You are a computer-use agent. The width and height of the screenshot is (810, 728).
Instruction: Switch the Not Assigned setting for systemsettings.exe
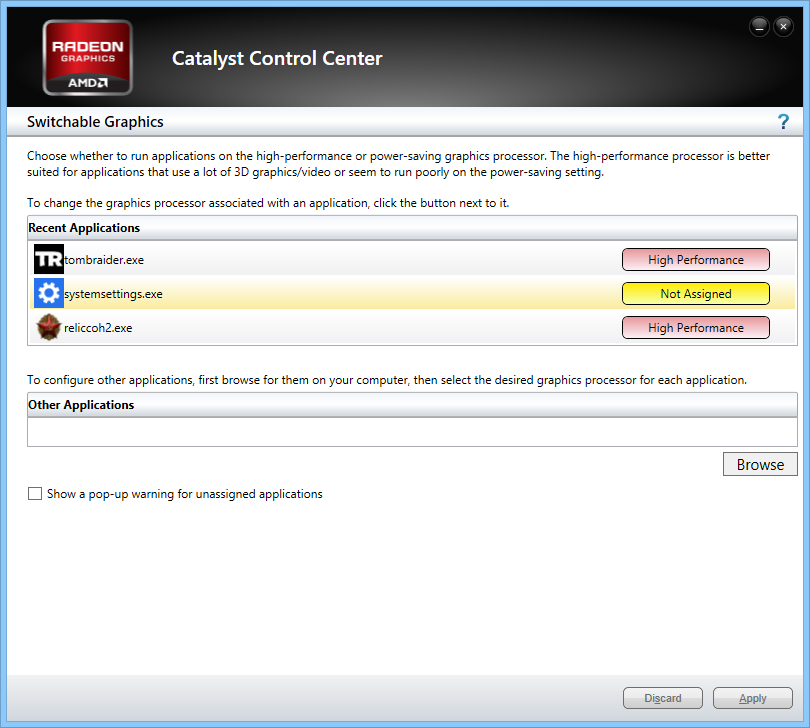click(x=695, y=294)
